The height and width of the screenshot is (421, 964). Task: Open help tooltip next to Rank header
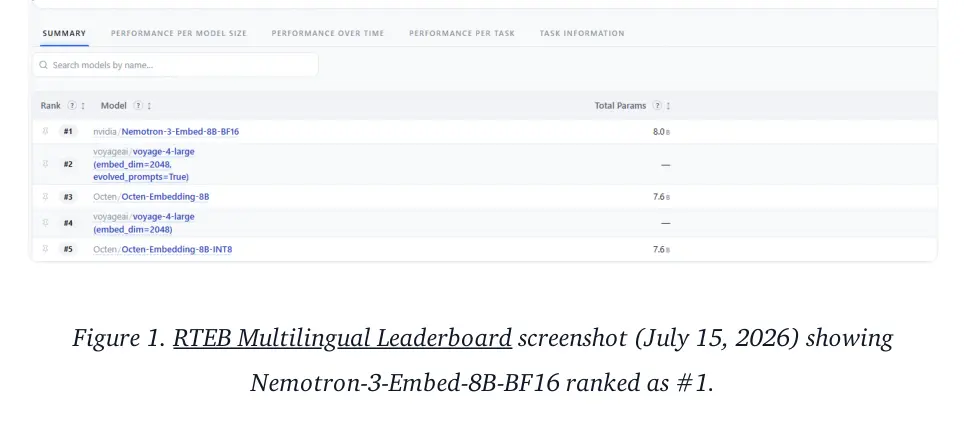72,106
